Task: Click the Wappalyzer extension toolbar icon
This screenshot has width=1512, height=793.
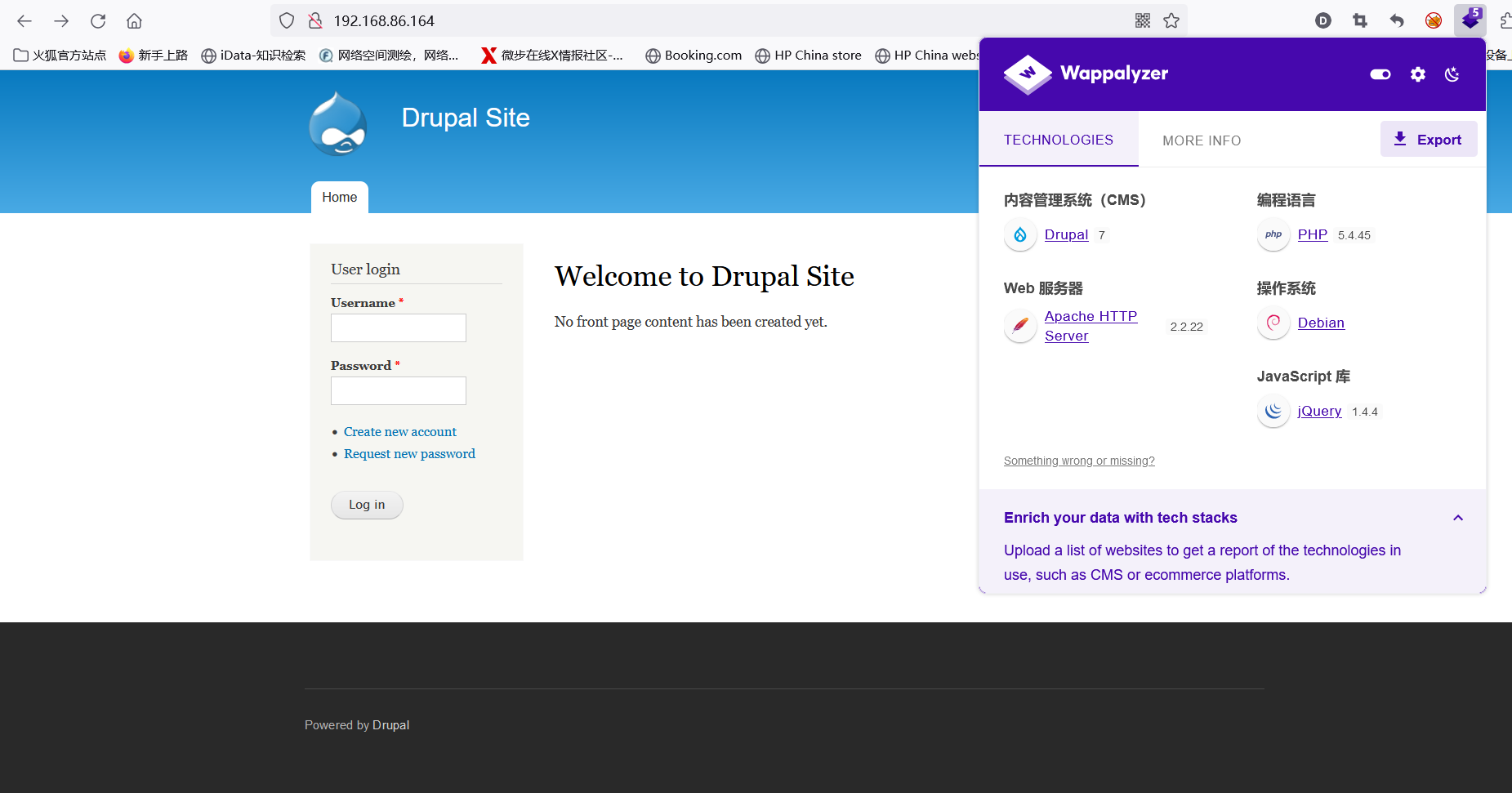Action: pyautogui.click(x=1470, y=20)
